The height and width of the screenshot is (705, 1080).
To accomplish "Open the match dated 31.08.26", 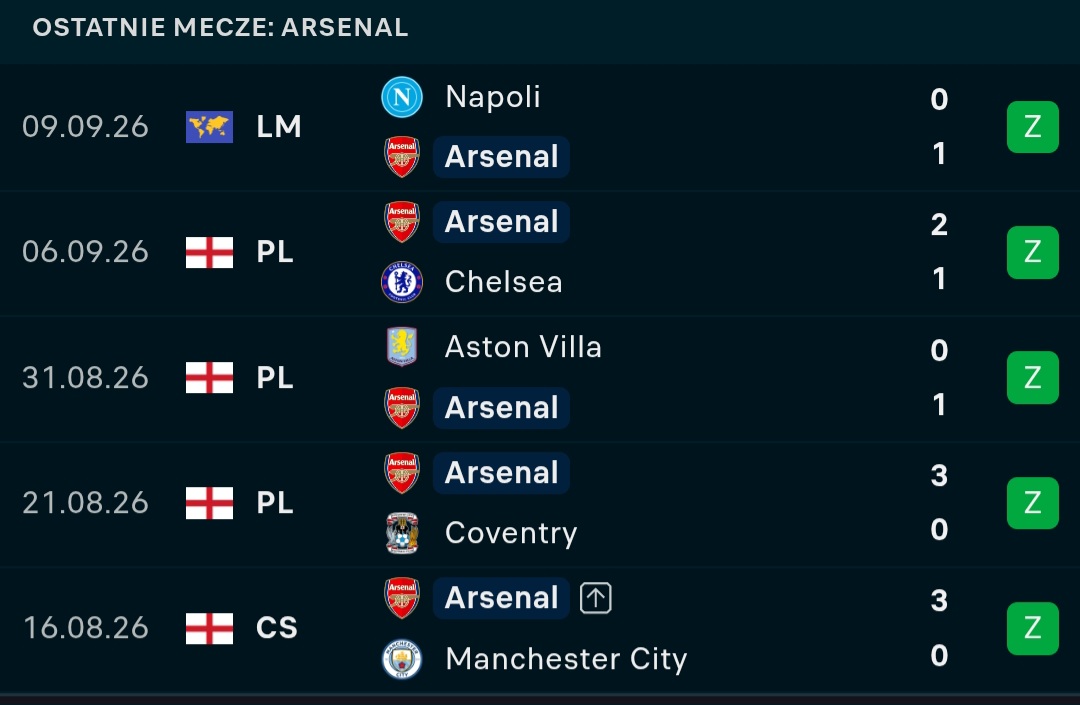I will point(540,378).
